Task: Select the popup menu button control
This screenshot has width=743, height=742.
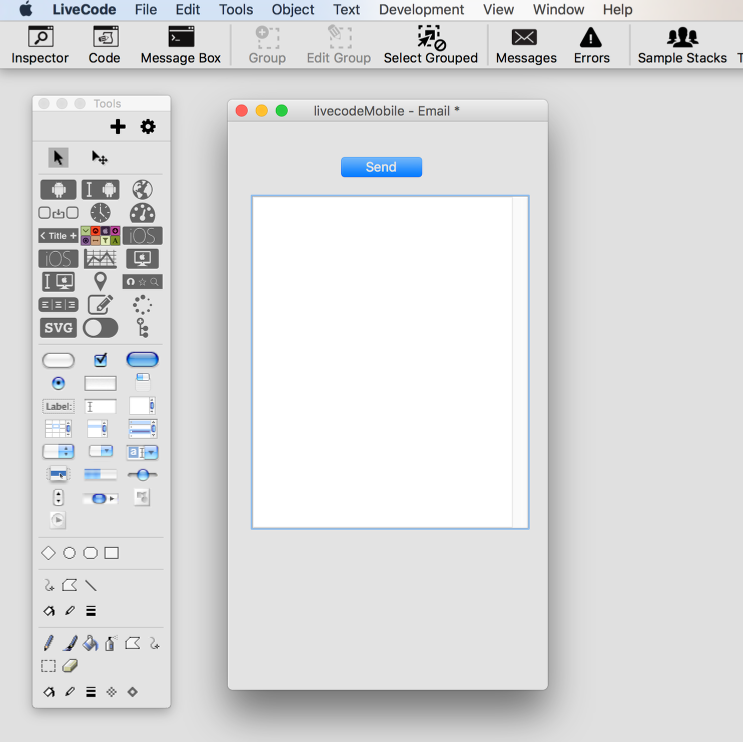Action: (x=58, y=474)
